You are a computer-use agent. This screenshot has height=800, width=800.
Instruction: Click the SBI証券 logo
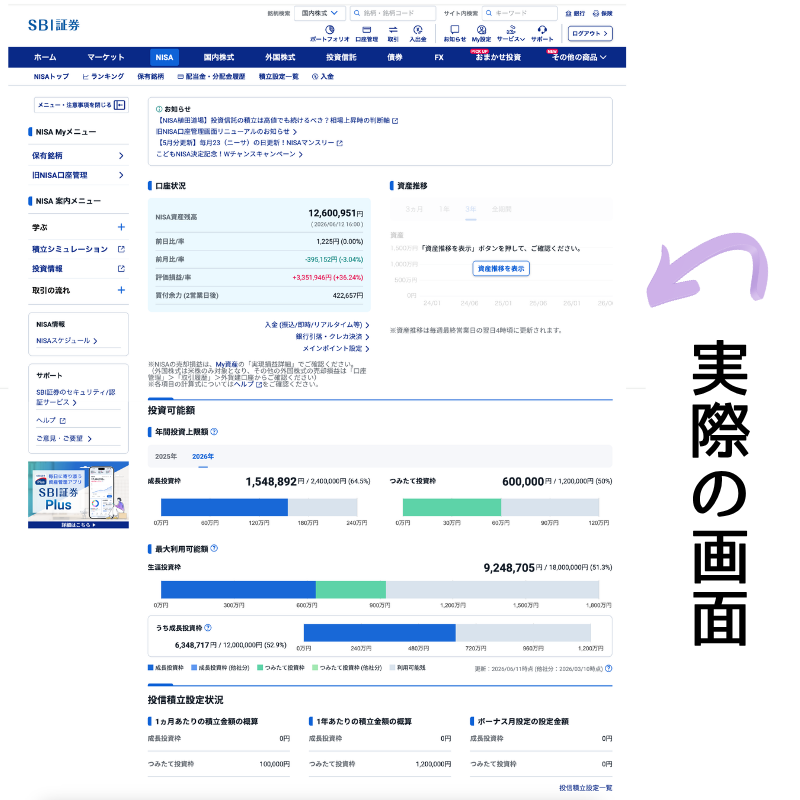pyautogui.click(x=54, y=25)
